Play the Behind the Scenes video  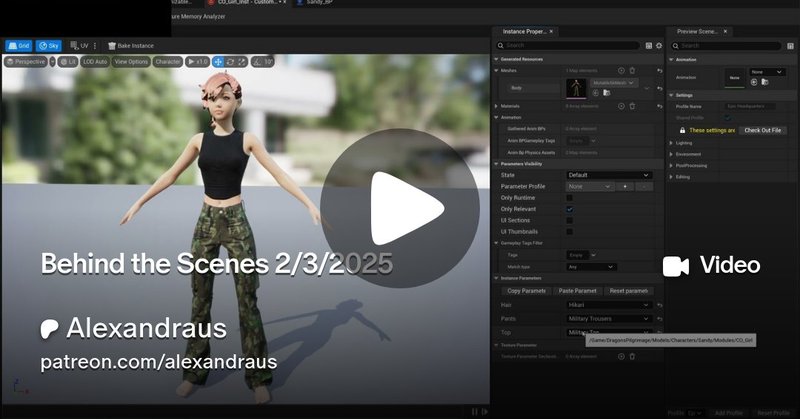click(x=399, y=208)
